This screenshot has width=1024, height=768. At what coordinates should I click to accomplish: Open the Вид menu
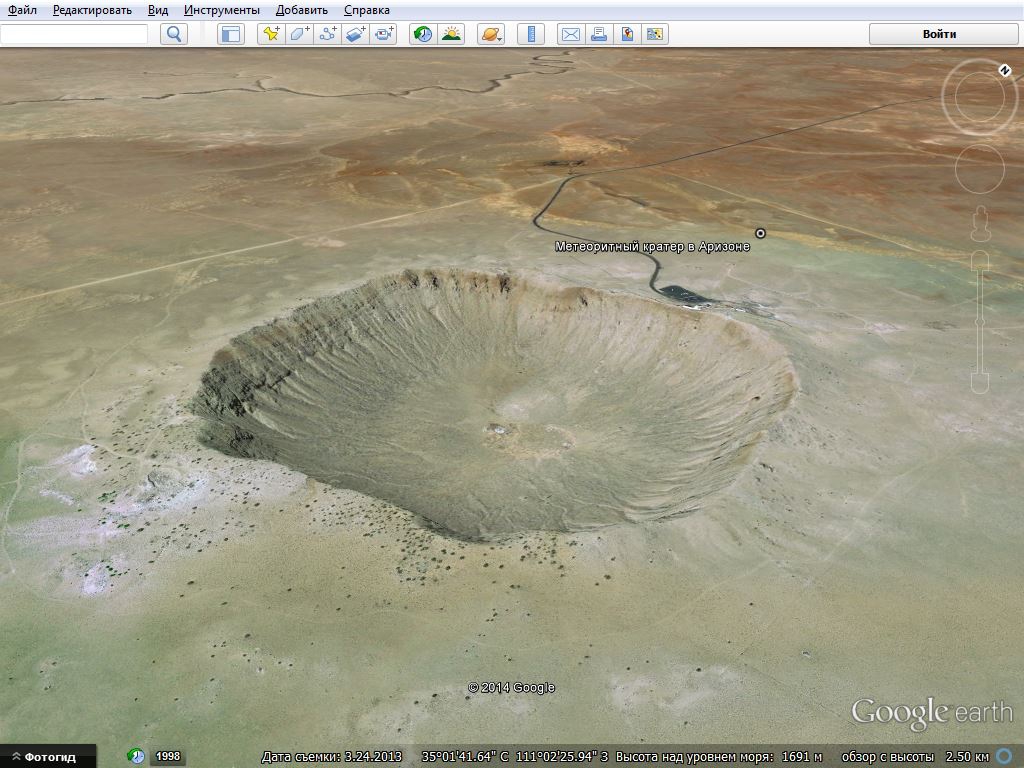(x=158, y=10)
